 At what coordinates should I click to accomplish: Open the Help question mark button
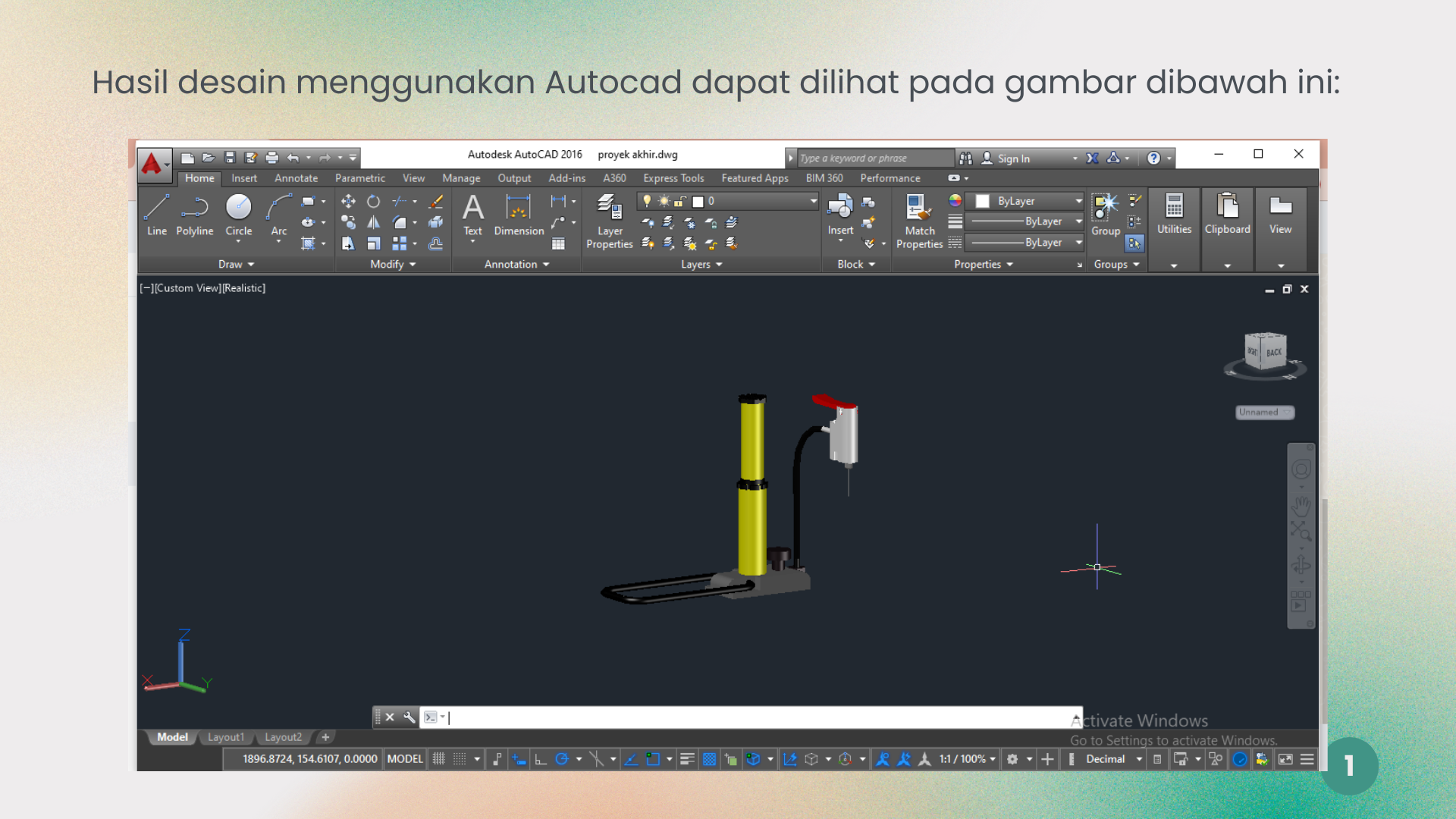tap(1153, 158)
